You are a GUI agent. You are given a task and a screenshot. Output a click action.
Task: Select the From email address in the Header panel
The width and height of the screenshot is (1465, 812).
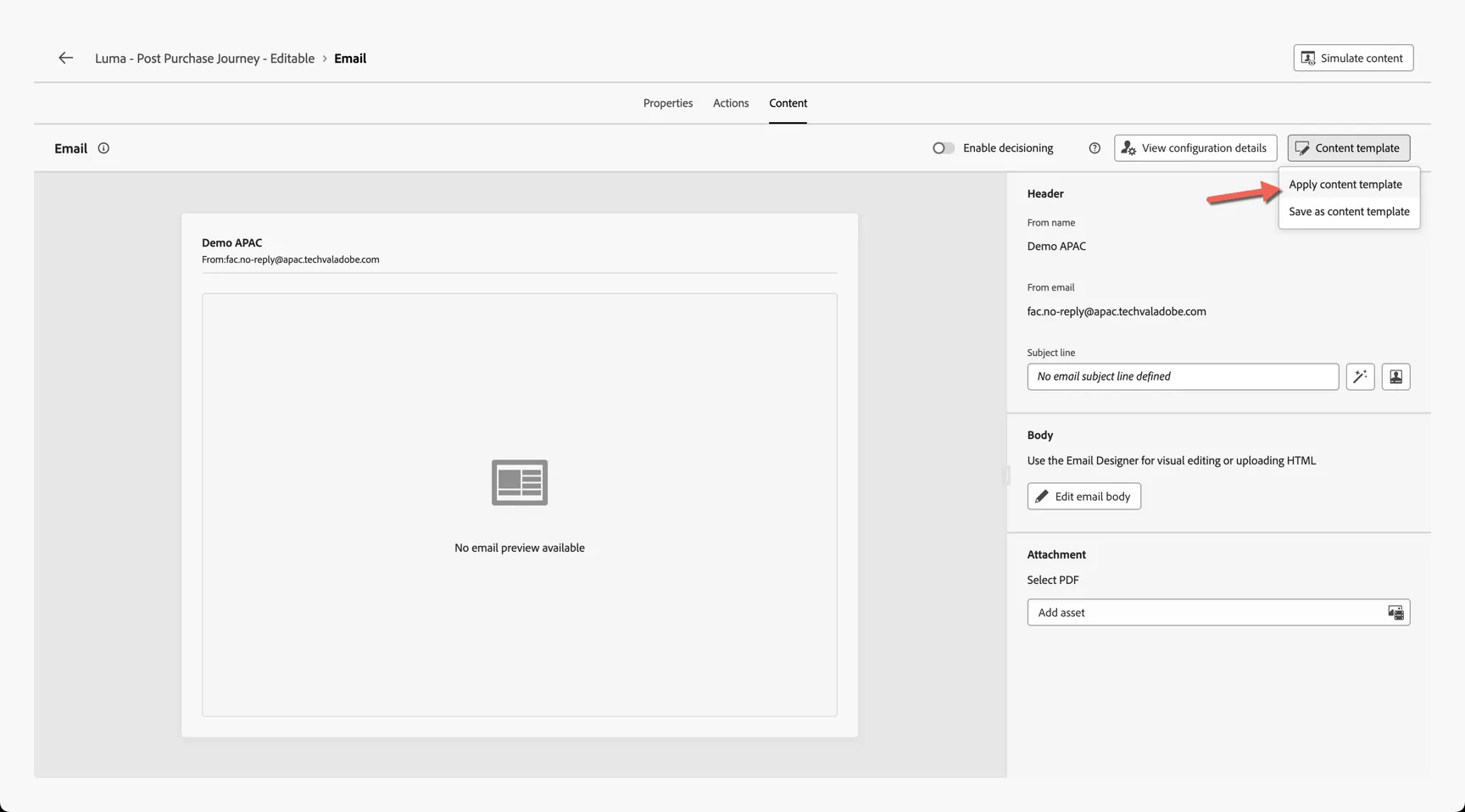[1117, 311]
